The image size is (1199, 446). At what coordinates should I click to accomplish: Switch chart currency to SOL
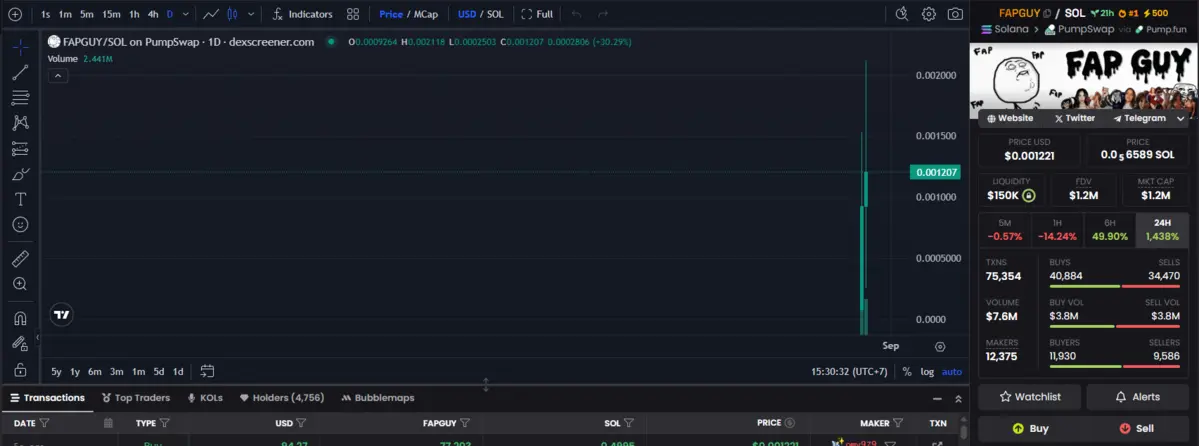coord(495,14)
